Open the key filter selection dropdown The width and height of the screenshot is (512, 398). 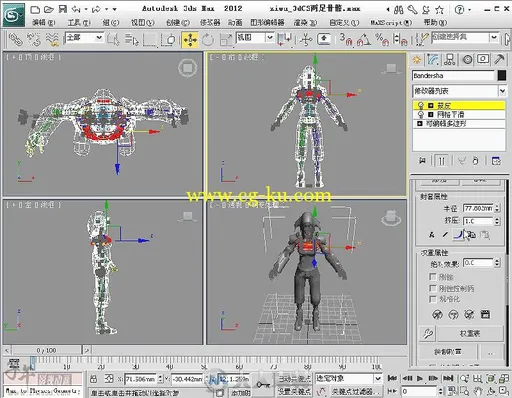(x=378, y=379)
